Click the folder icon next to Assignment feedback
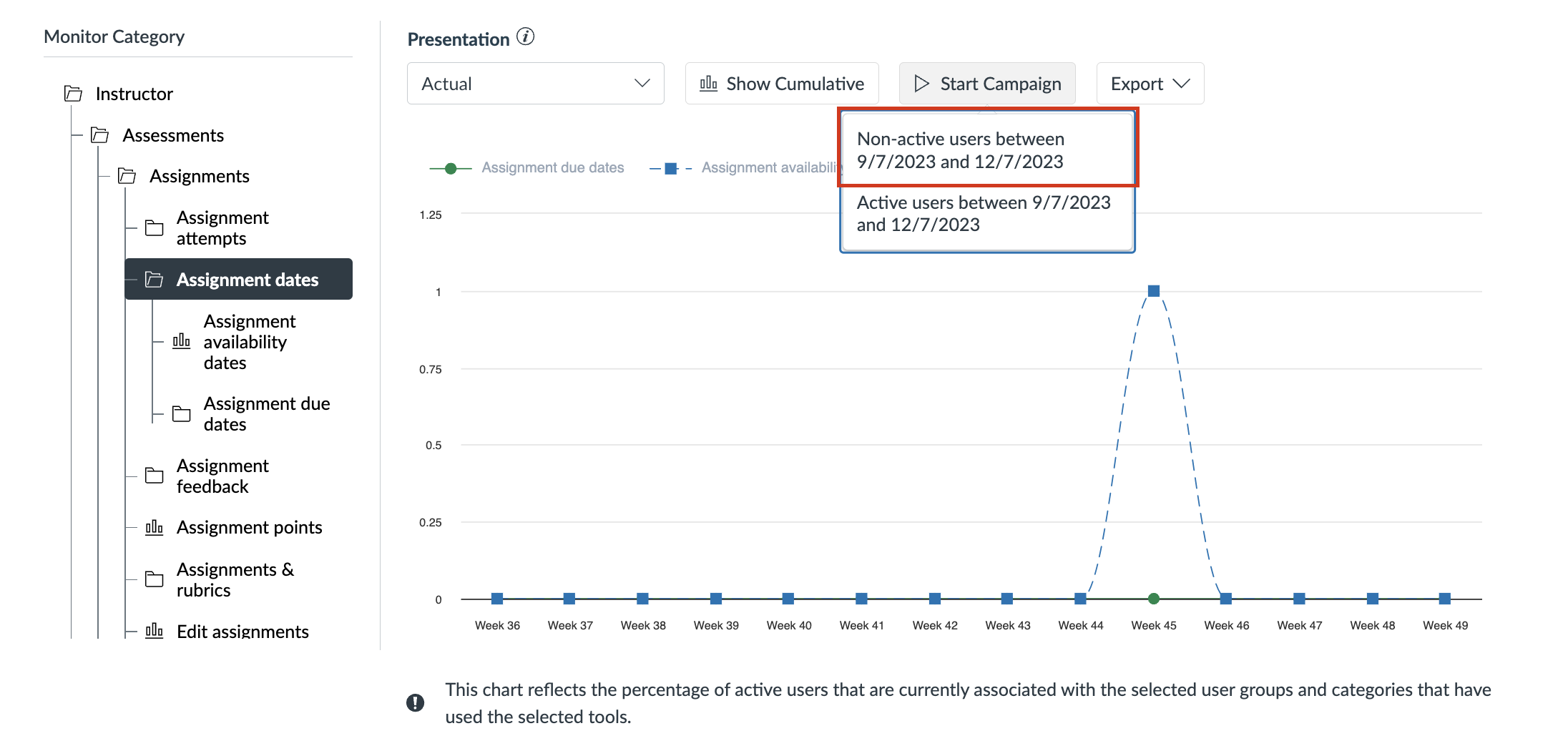 click(154, 476)
